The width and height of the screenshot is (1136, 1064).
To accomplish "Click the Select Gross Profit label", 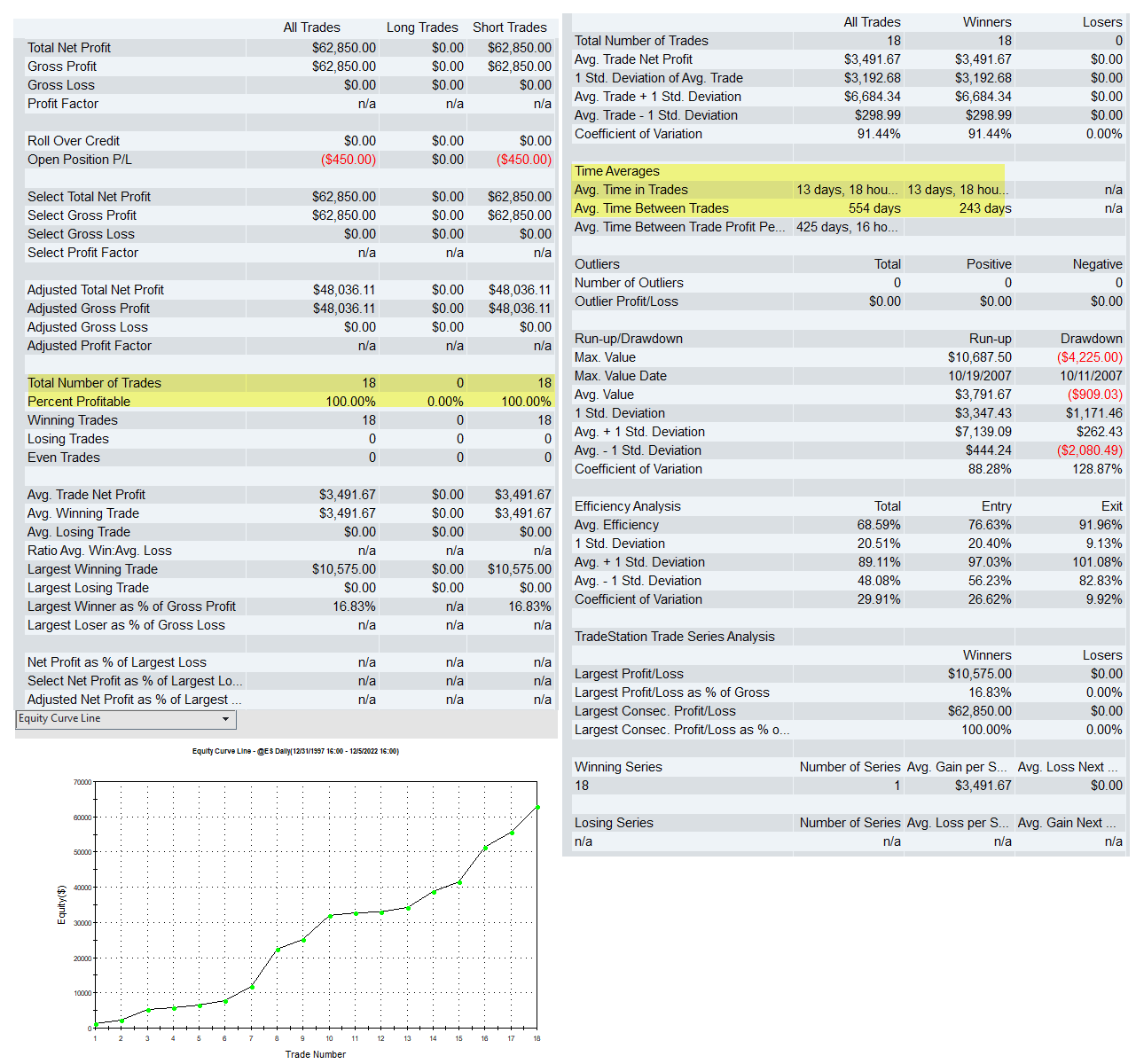I will (82, 215).
